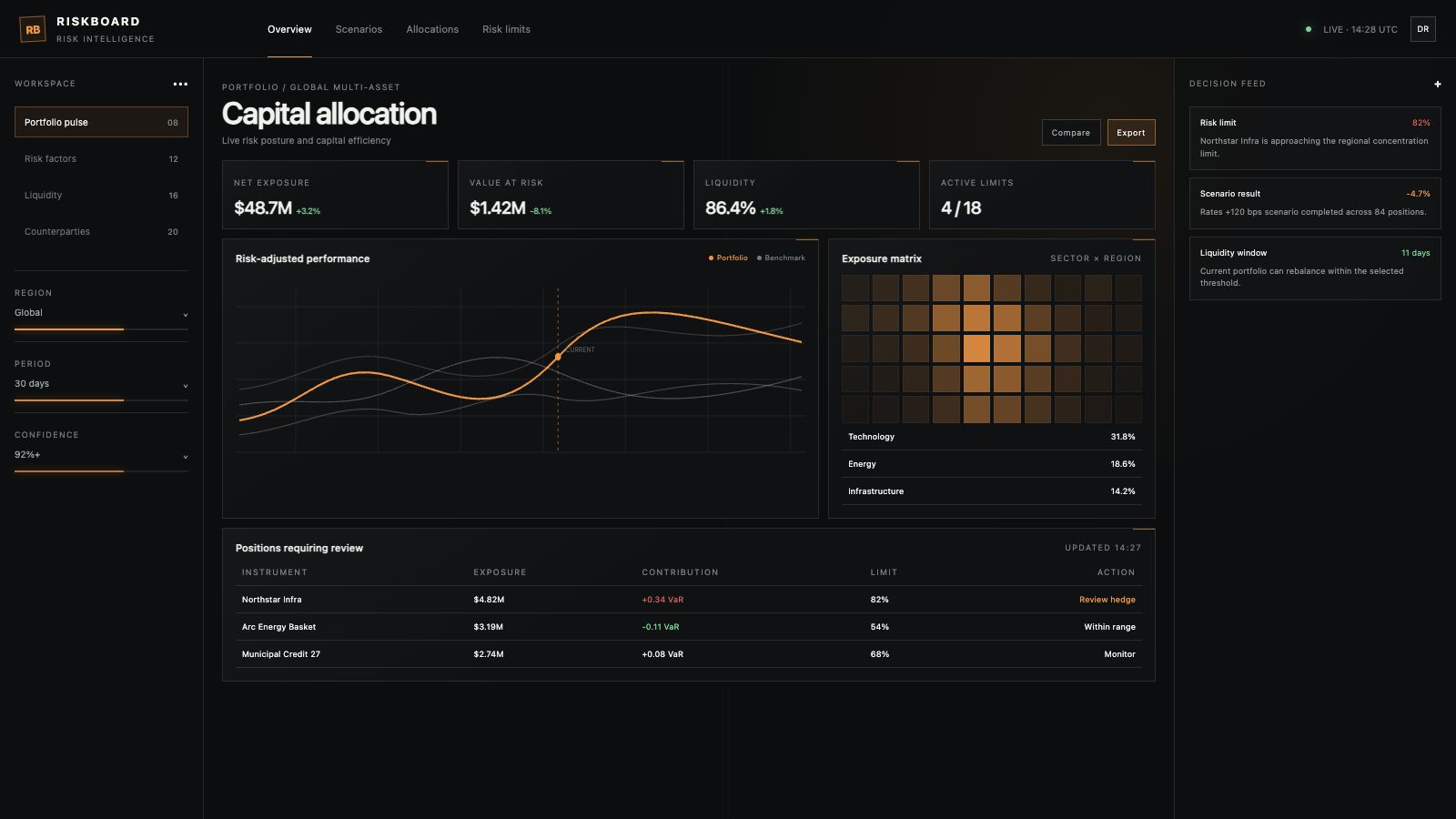
Task: Open Liquidity in the workspace list
Action: click(x=101, y=195)
